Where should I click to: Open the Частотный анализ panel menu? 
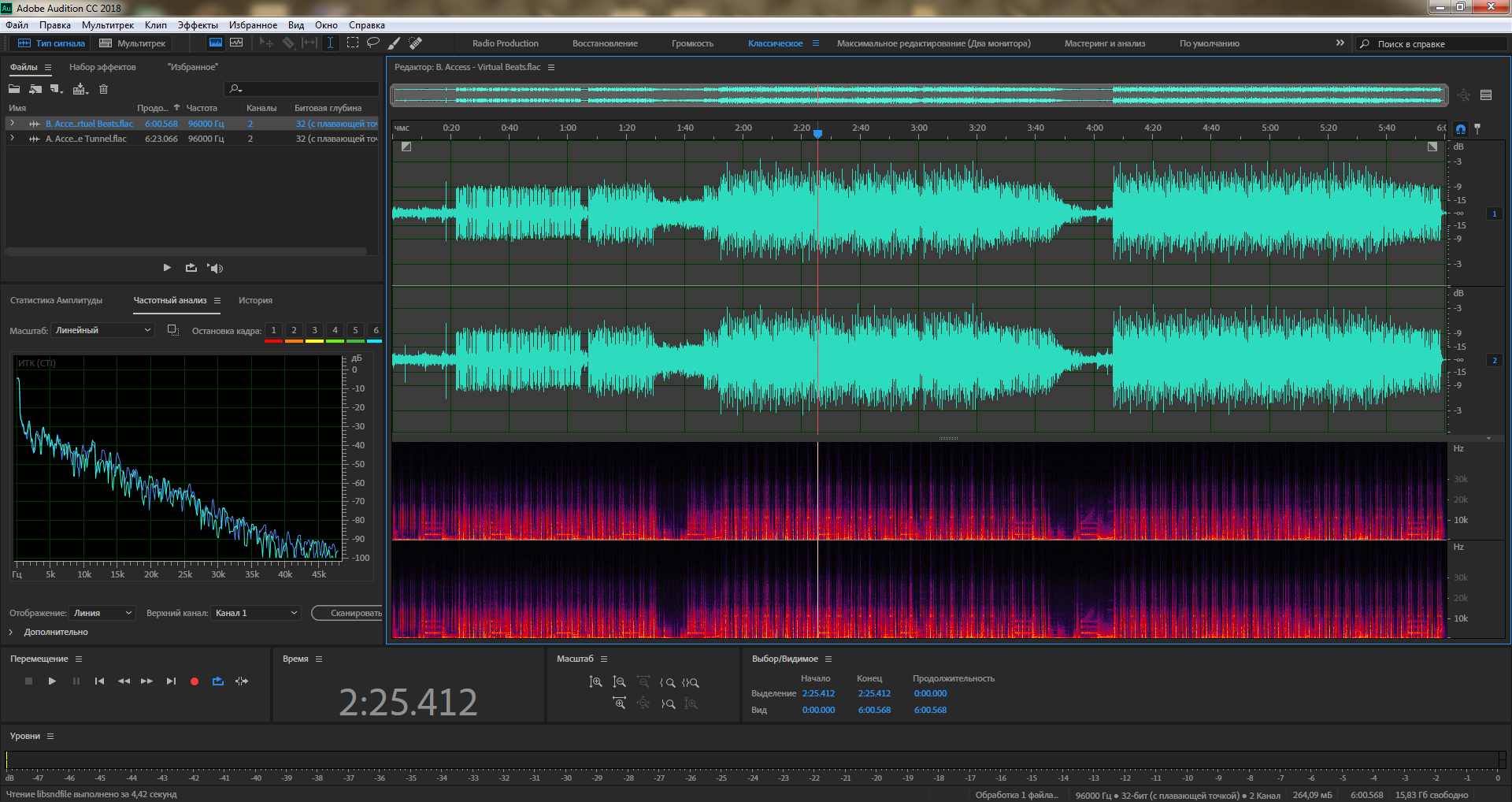click(217, 300)
